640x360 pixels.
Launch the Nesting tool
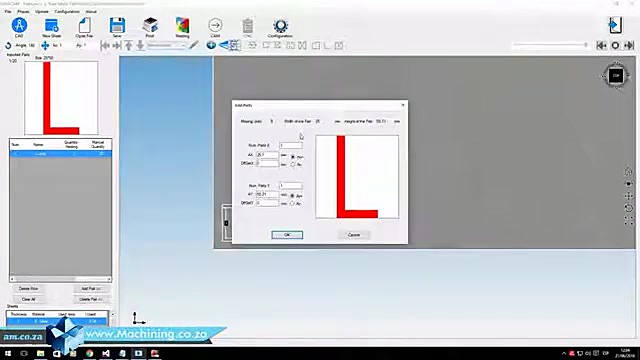(182, 26)
